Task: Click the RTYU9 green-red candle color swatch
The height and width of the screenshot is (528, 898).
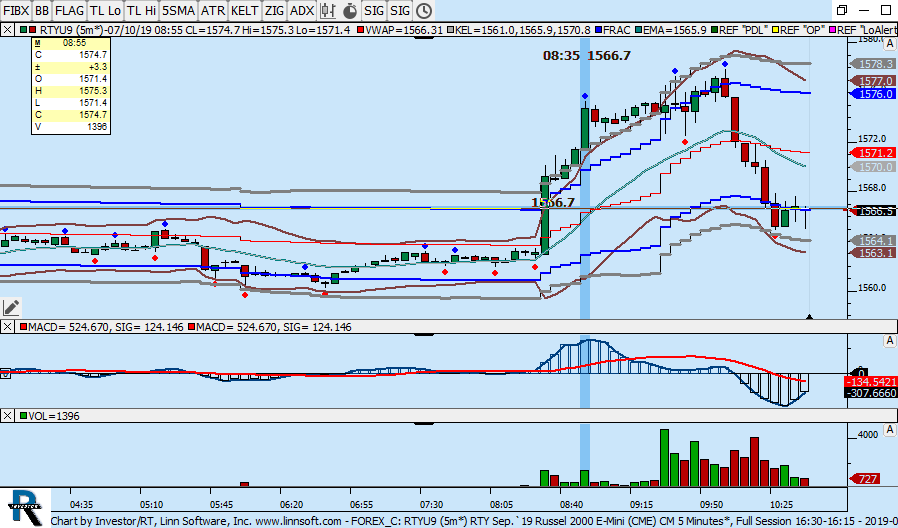Action: [x=28, y=30]
